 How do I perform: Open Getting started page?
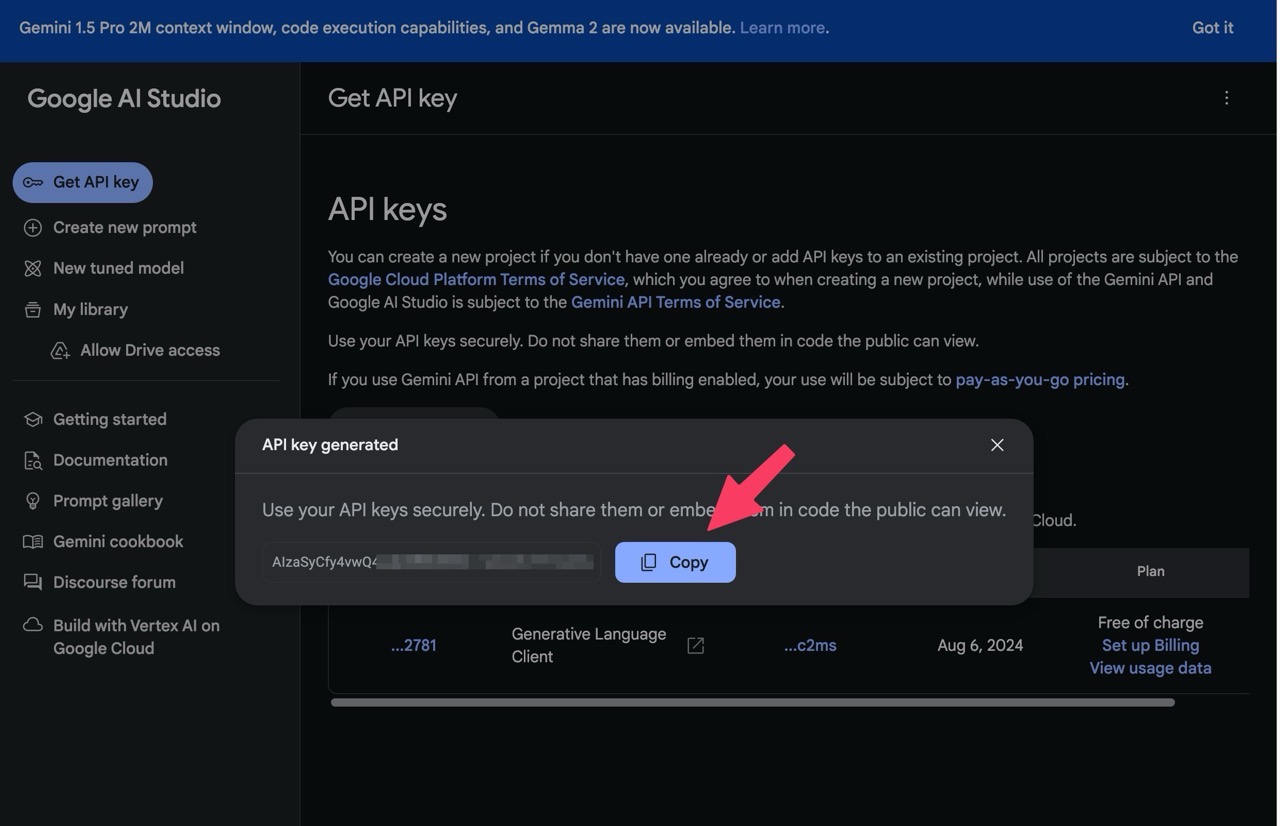[110, 420]
